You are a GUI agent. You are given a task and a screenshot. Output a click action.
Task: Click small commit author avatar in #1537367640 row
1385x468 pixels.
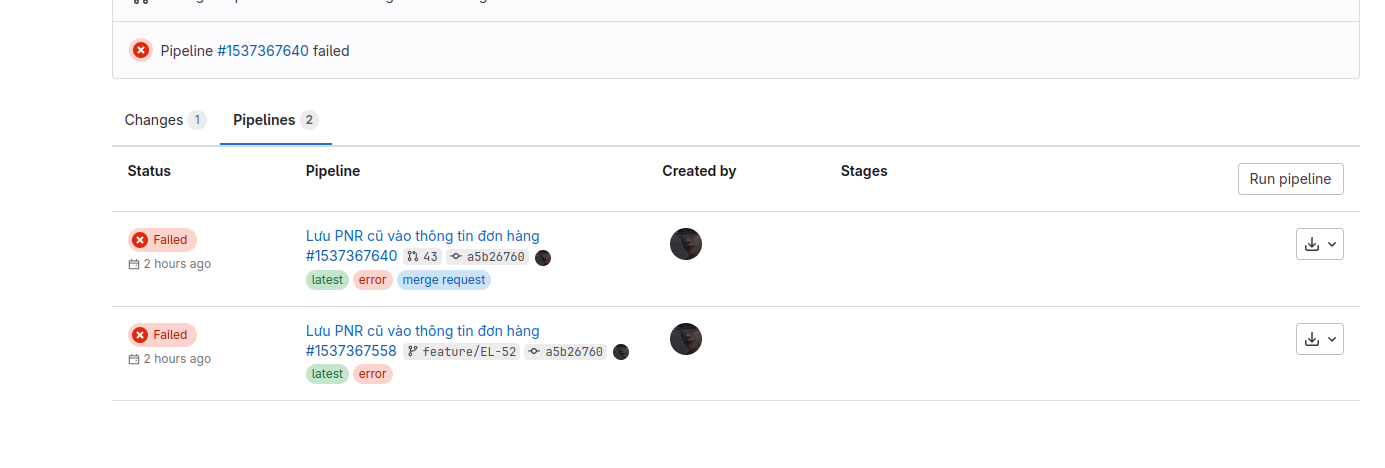click(x=543, y=257)
